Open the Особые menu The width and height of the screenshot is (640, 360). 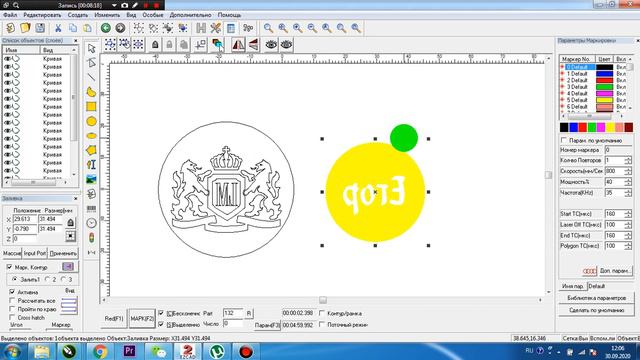point(153,15)
